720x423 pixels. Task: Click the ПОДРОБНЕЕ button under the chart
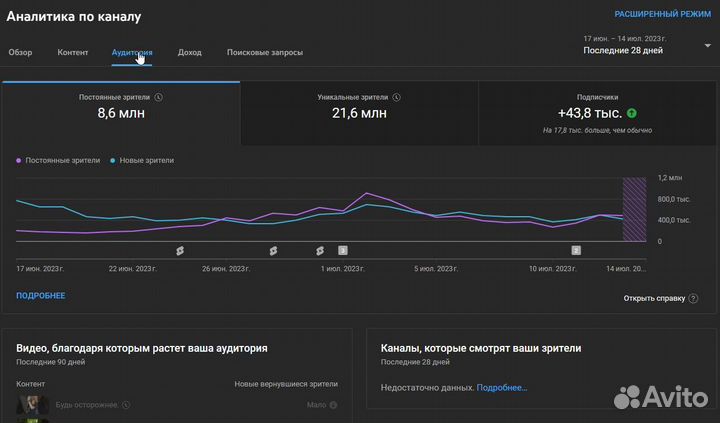click(x=41, y=296)
